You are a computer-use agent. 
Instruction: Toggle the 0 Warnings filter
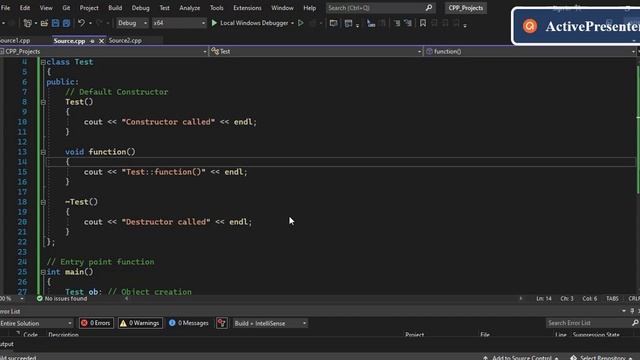coord(140,323)
